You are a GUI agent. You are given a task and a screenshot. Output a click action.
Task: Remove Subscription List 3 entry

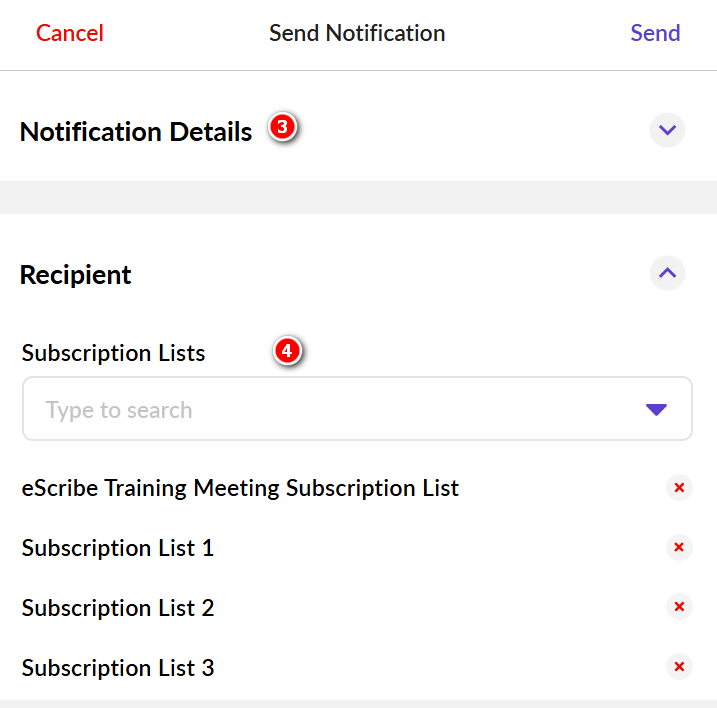tap(679, 667)
